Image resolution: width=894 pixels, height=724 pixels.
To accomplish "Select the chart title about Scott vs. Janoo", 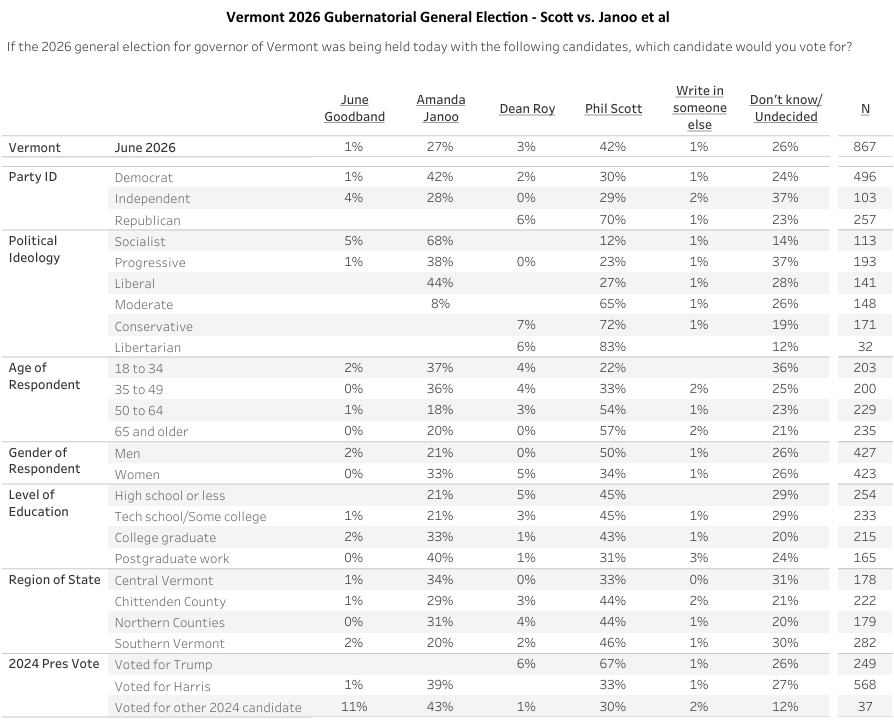I will tap(448, 17).
